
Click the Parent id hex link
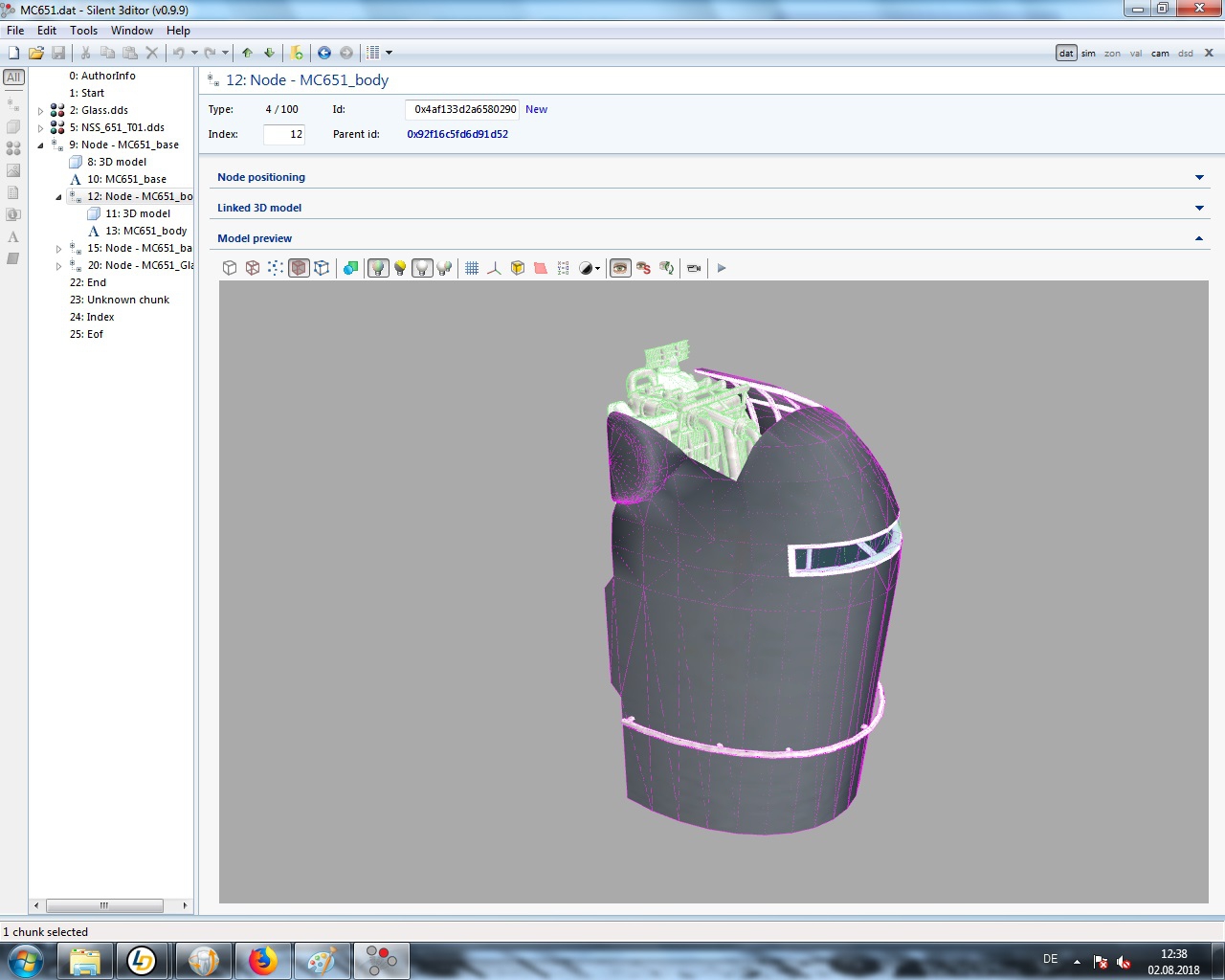[457, 134]
